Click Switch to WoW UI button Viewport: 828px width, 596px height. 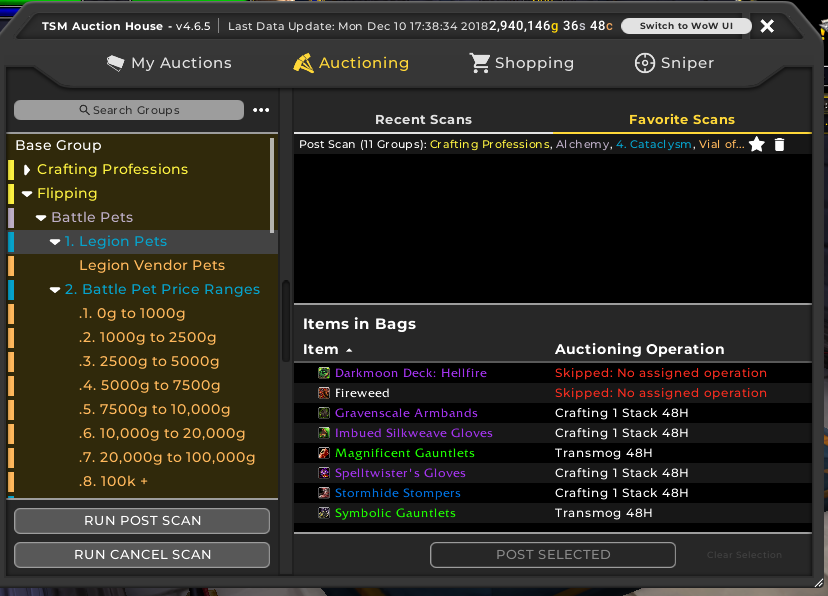coord(685,26)
